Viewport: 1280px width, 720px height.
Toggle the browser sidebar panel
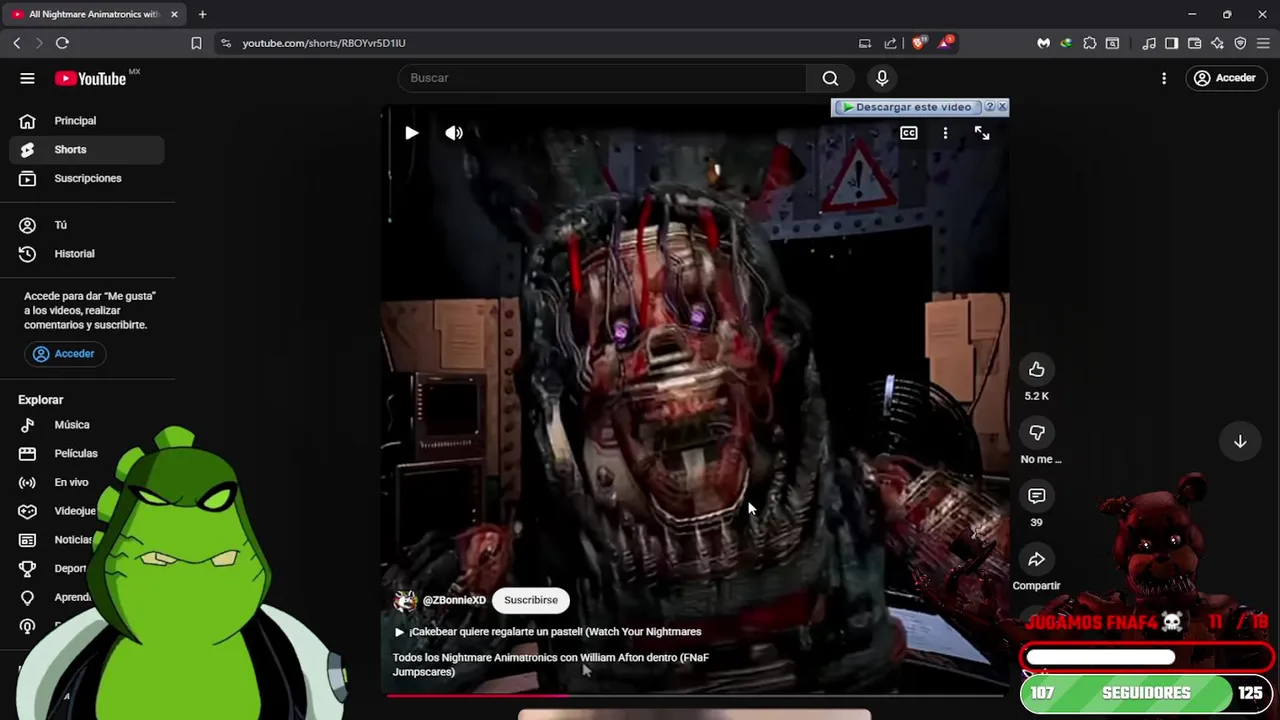coord(1171,43)
